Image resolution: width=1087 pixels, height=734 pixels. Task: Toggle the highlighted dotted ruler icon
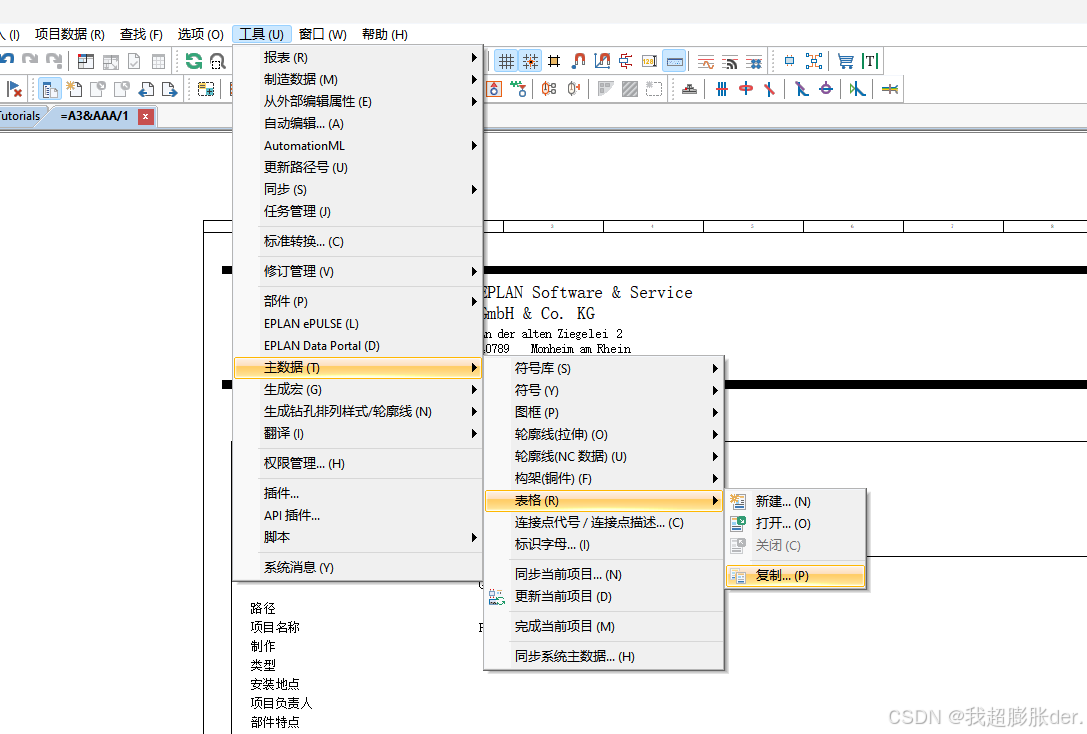point(675,61)
